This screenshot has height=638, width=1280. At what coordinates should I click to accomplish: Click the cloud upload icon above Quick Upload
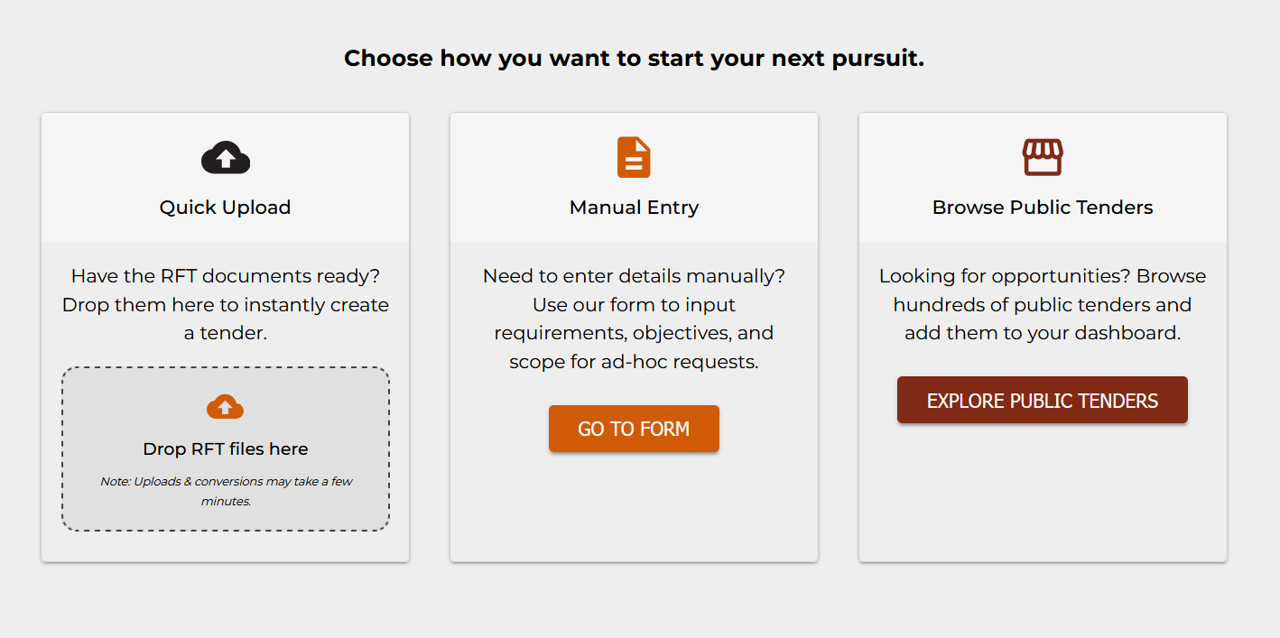tap(225, 156)
